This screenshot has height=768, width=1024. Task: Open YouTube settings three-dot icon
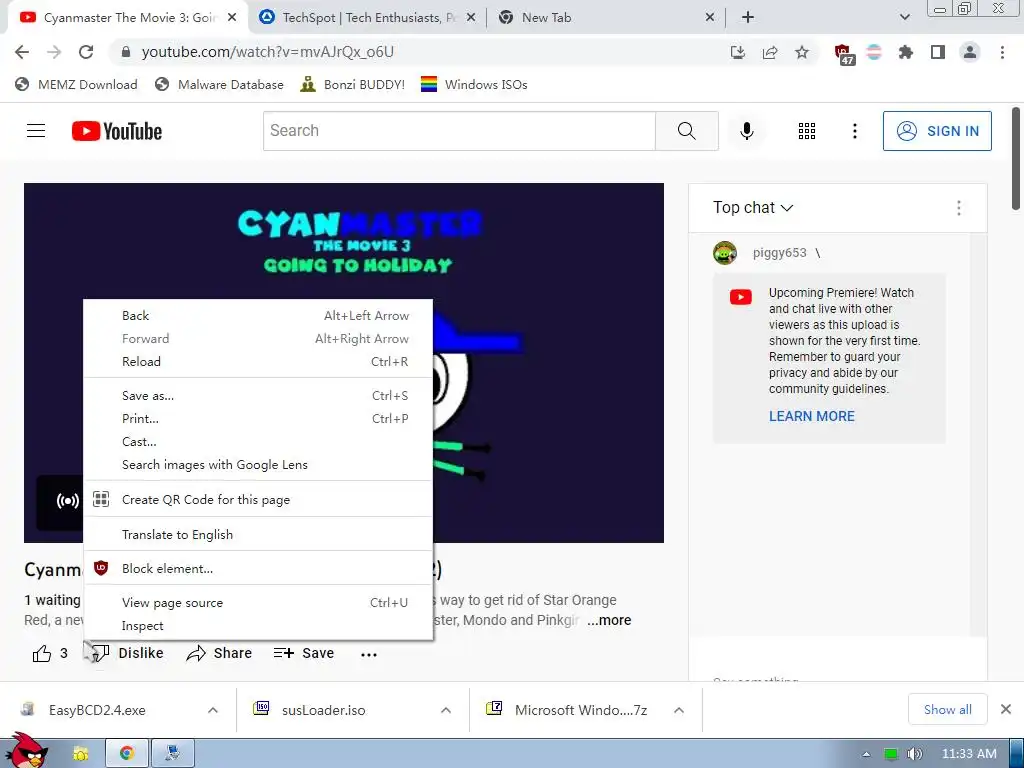click(x=854, y=131)
